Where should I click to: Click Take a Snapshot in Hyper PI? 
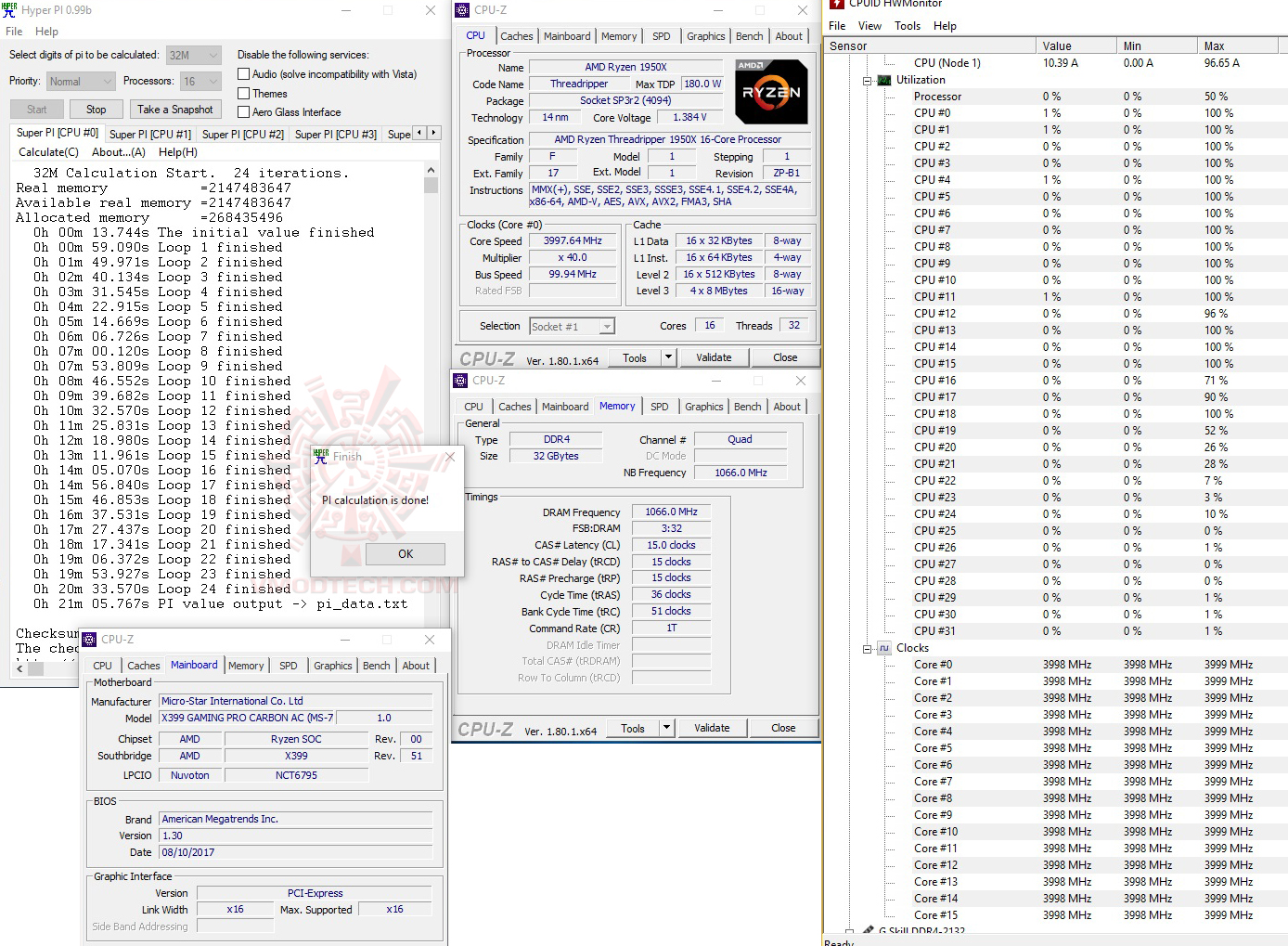[175, 110]
